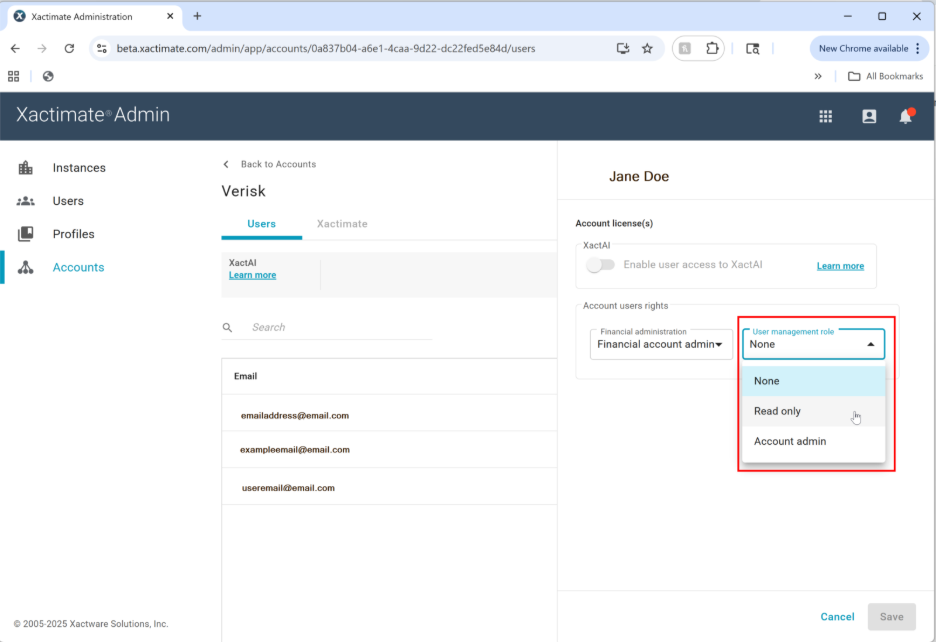Click the site information icon in address bar

click(x=102, y=48)
